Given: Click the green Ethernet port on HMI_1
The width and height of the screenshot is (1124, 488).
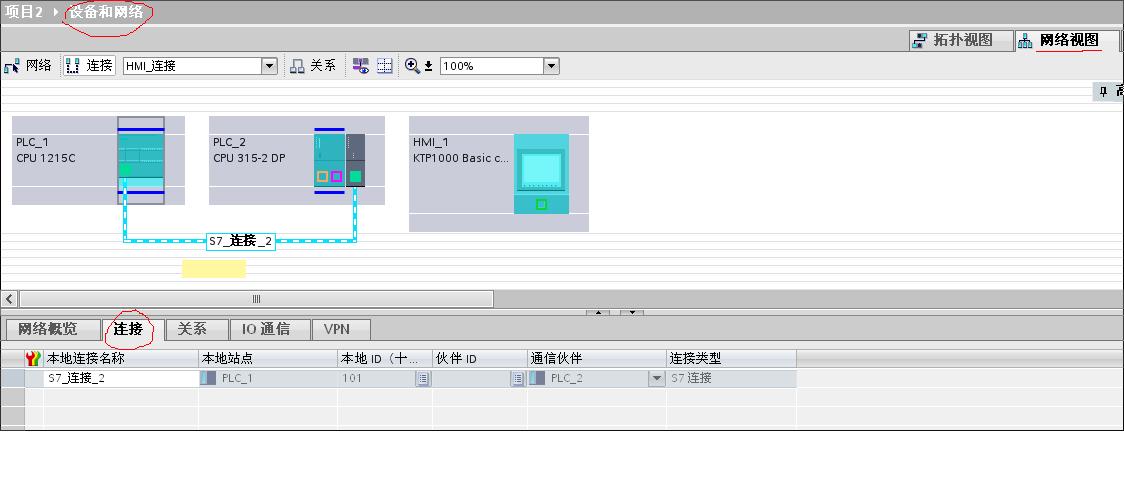Looking at the screenshot, I should pyautogui.click(x=541, y=204).
